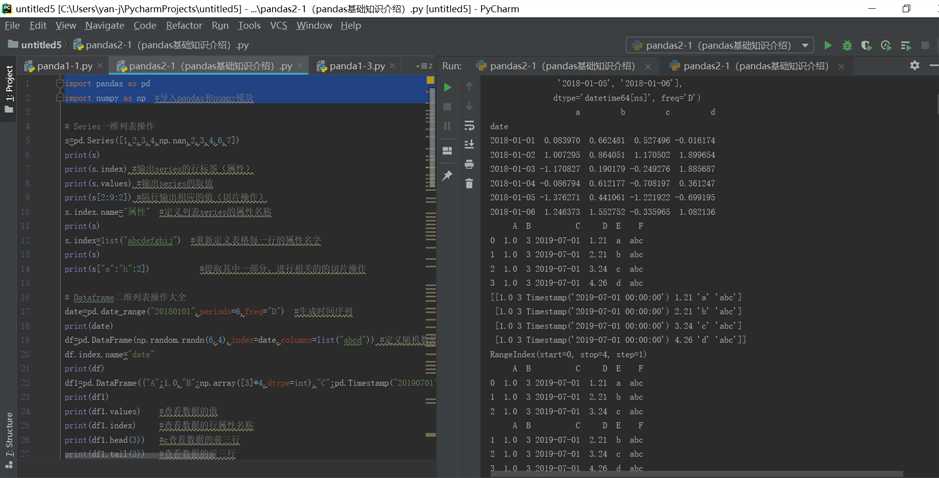Toggle soft-wrap in Run console
939x478 pixels.
click(x=469, y=126)
